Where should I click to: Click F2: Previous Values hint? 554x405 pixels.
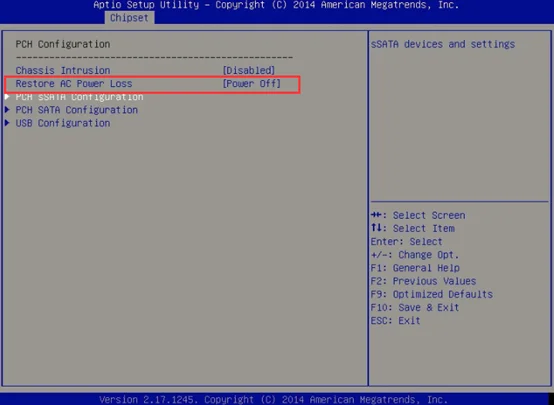click(423, 281)
